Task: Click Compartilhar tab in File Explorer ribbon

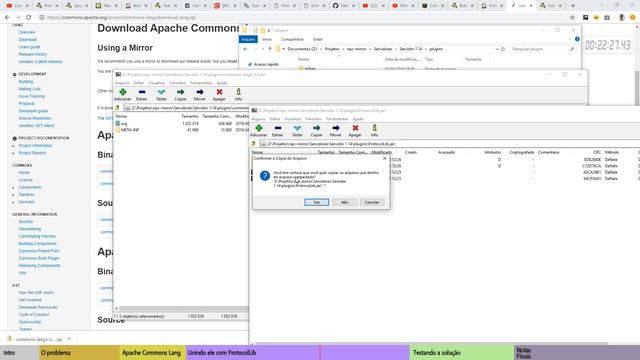Action: coord(292,39)
